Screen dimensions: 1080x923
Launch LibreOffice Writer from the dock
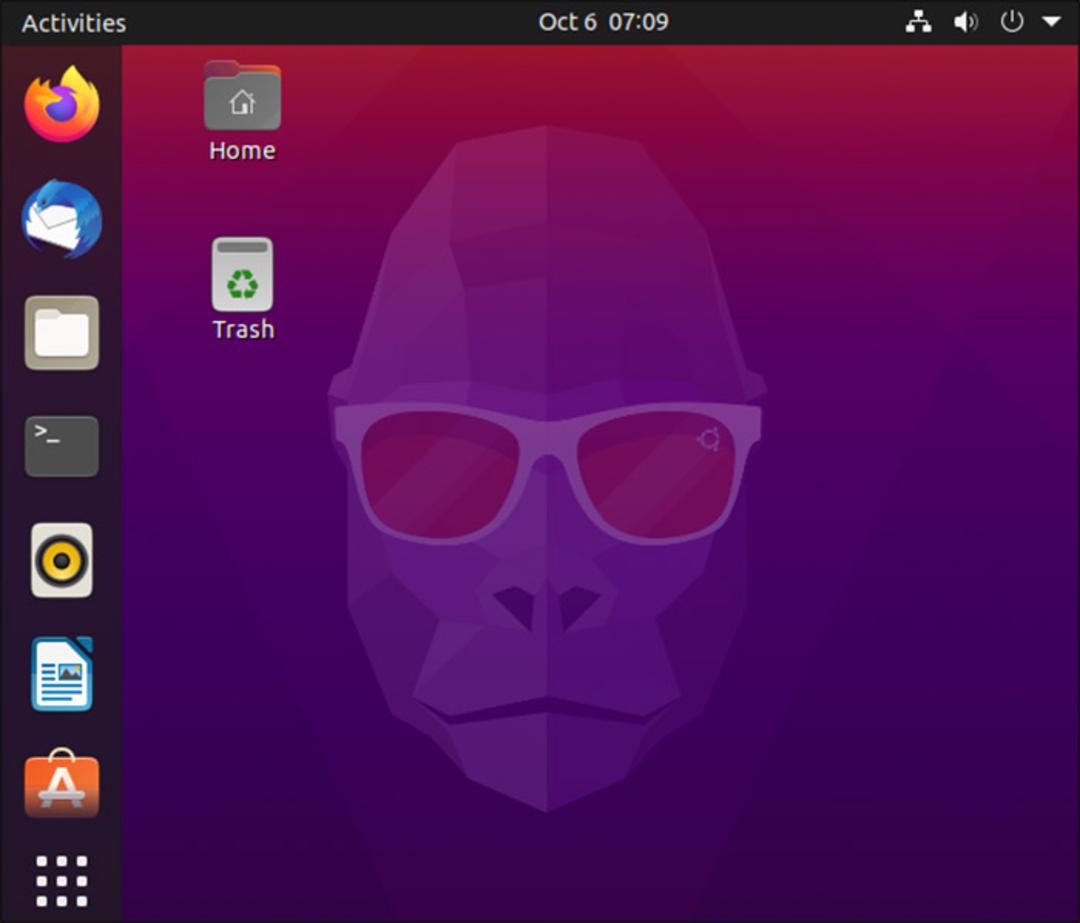point(62,674)
